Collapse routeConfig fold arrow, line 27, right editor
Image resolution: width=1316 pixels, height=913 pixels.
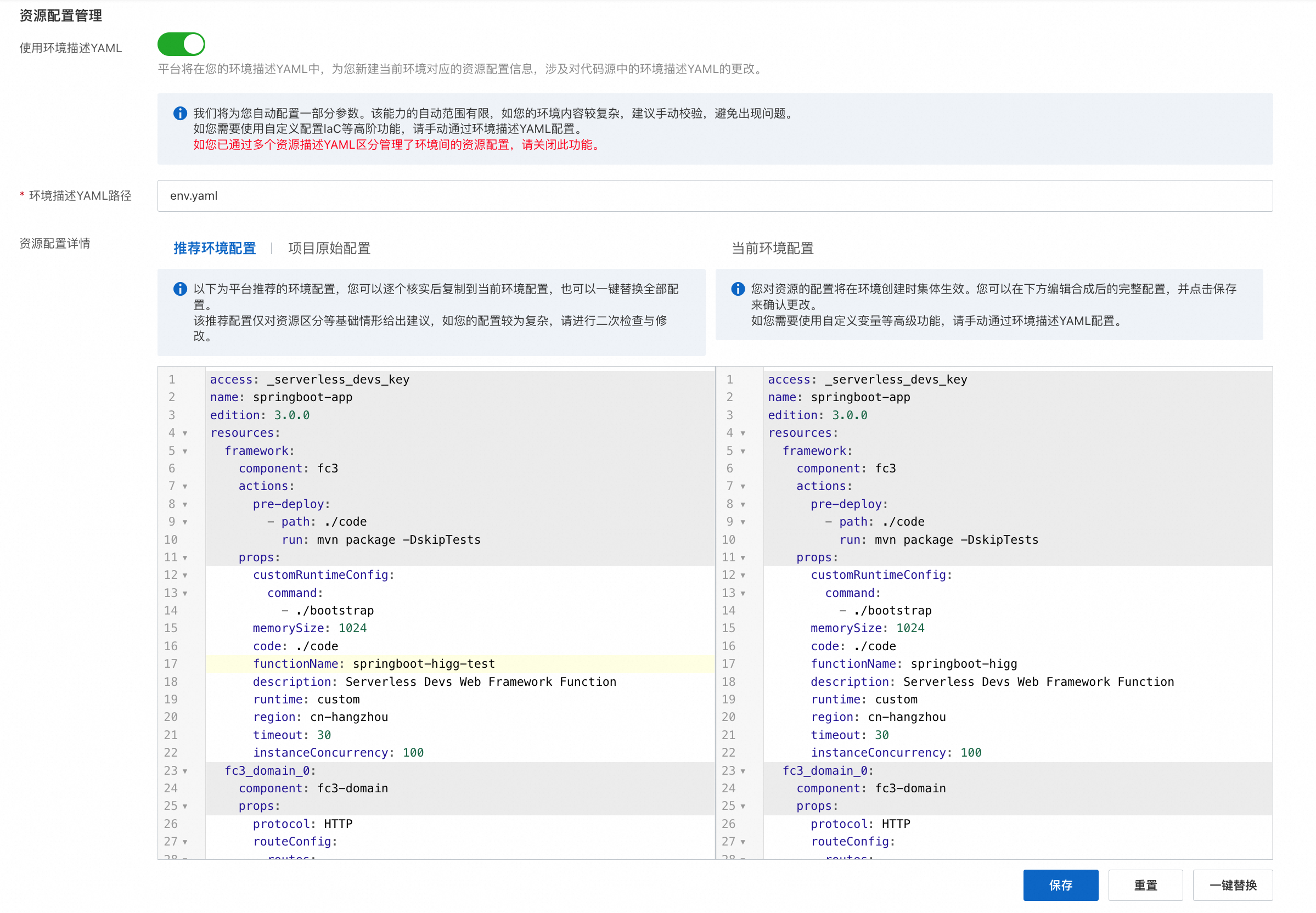[x=743, y=842]
